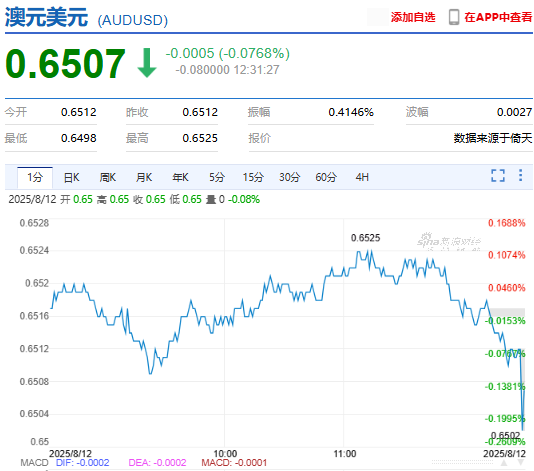
Task: Switch to the 周K chart tab
Action: 108,177
